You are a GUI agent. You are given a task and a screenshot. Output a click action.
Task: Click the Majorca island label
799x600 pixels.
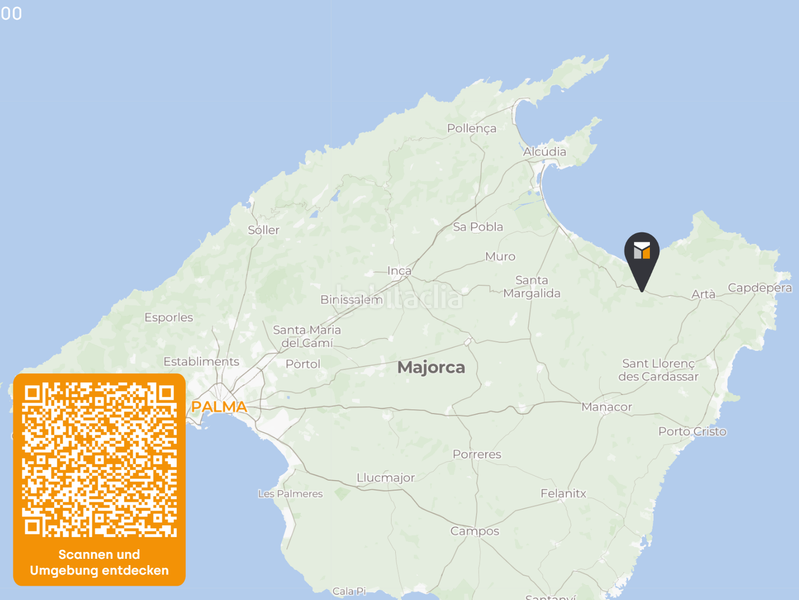[x=431, y=367]
